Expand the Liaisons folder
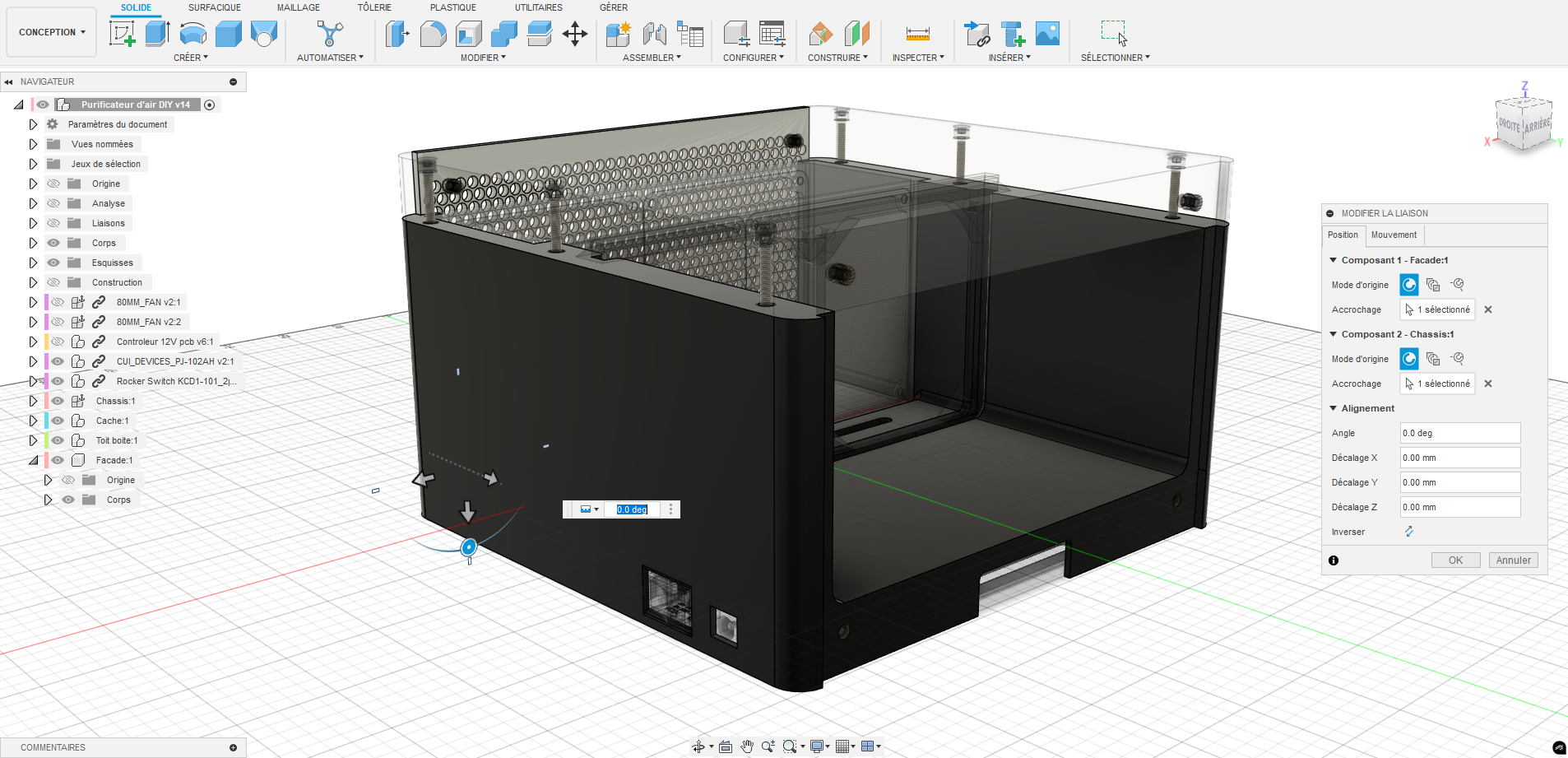This screenshot has height=758, width=1568. [33, 223]
